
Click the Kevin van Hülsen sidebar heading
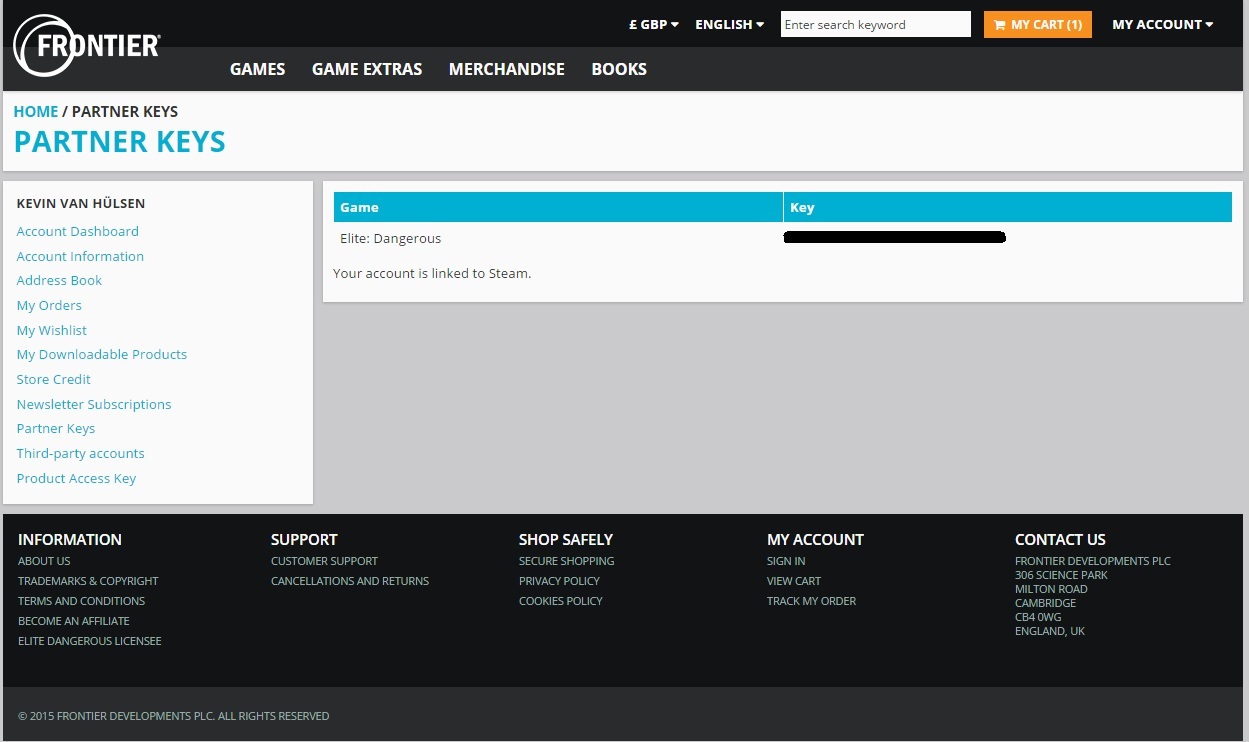pyautogui.click(x=81, y=203)
